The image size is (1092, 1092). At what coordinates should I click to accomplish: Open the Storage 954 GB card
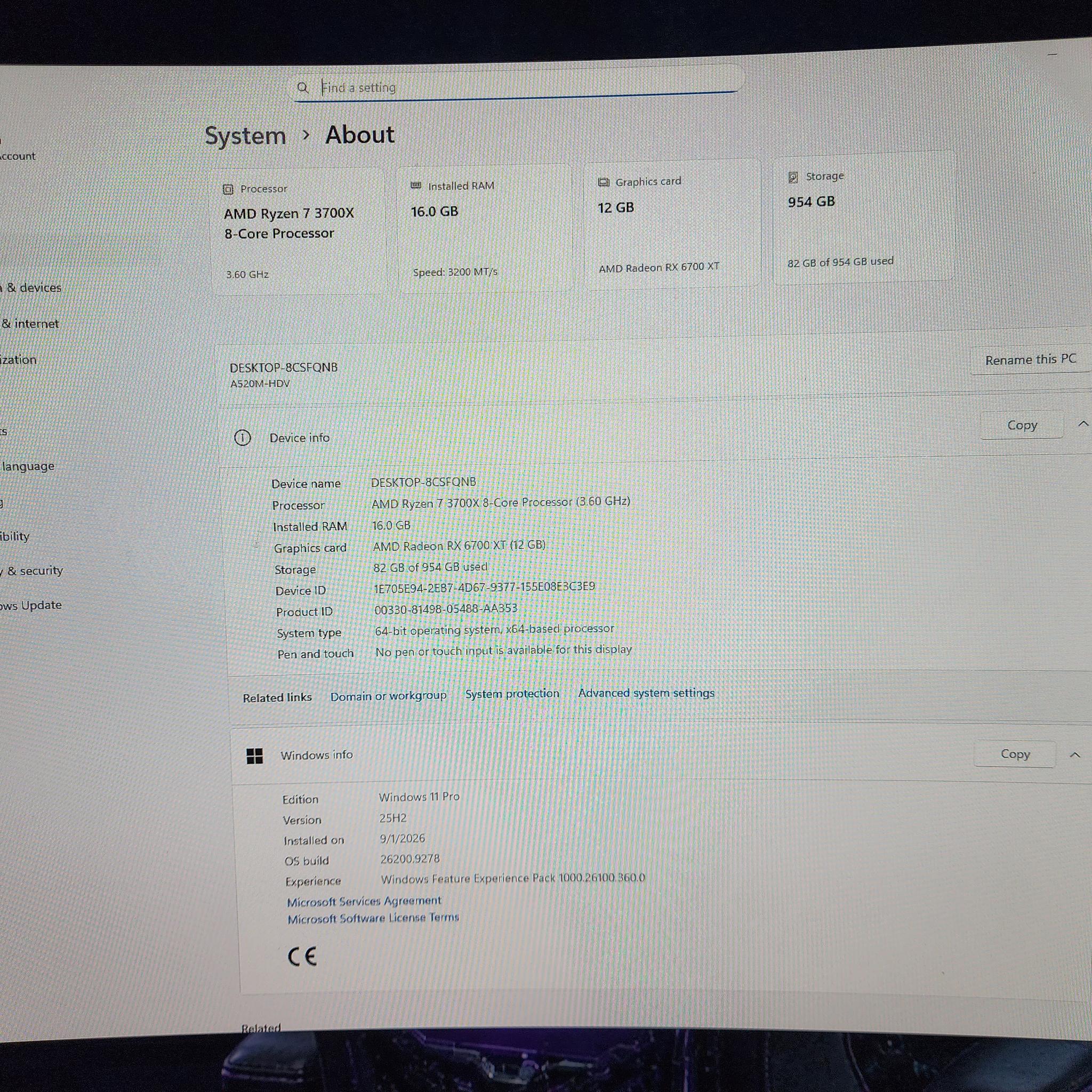click(864, 217)
